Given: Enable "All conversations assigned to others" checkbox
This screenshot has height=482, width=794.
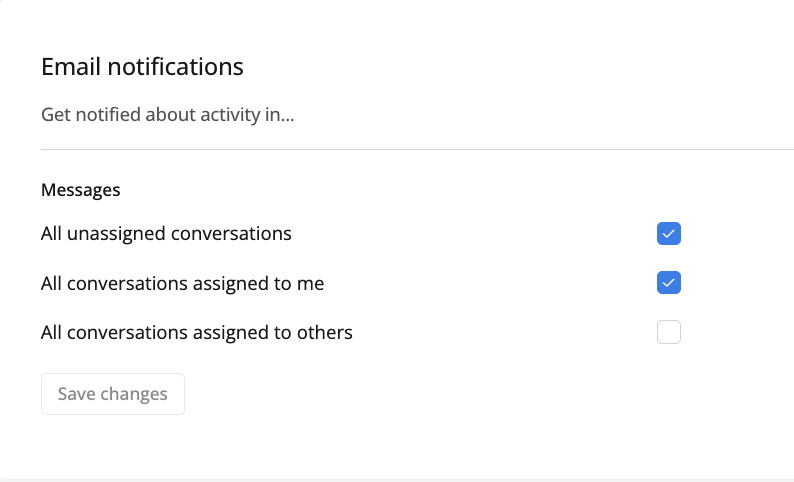Looking at the screenshot, I should (669, 332).
